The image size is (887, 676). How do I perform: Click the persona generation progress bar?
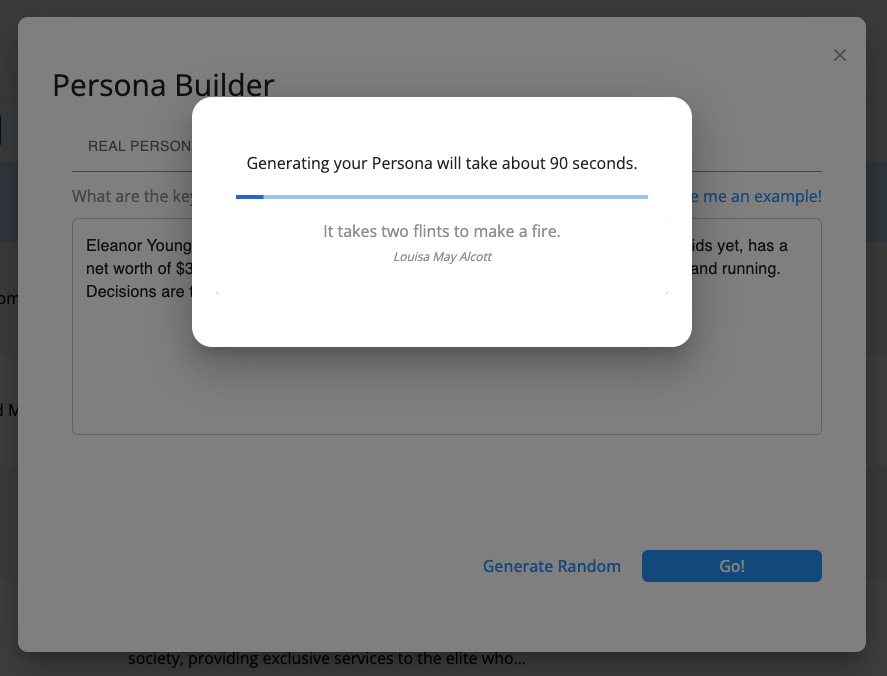[441, 197]
